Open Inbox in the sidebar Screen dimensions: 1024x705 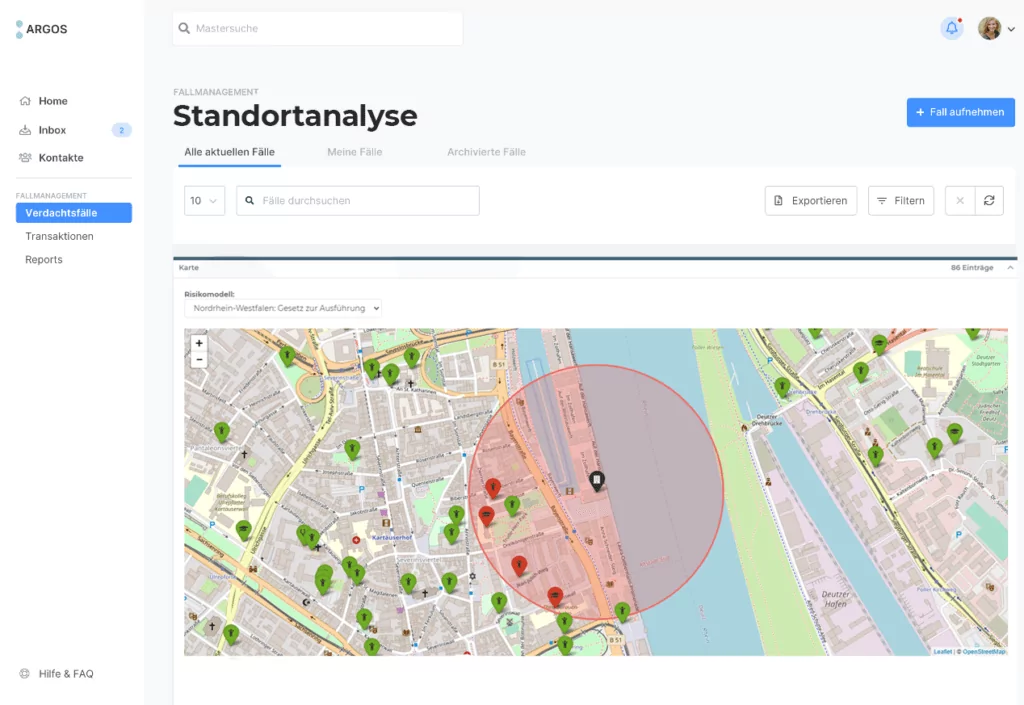(x=52, y=130)
